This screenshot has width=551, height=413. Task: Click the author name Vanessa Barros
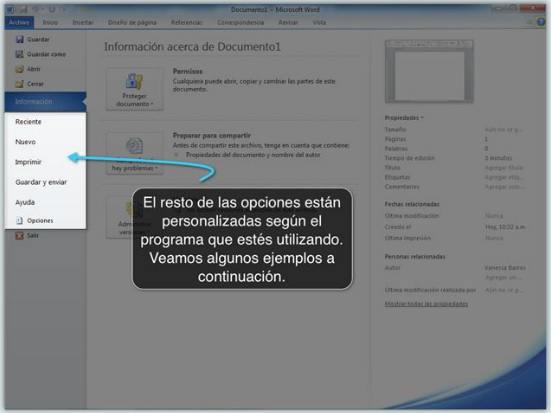click(x=505, y=268)
